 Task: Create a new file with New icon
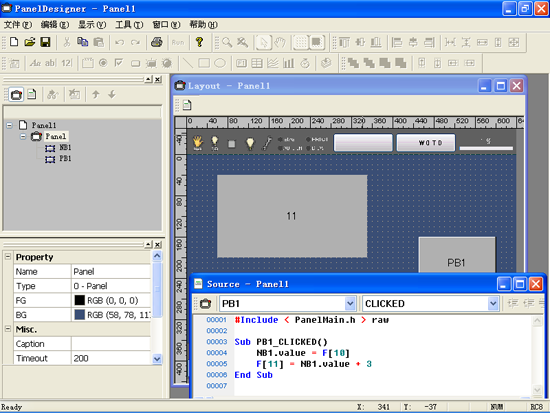coord(14,42)
